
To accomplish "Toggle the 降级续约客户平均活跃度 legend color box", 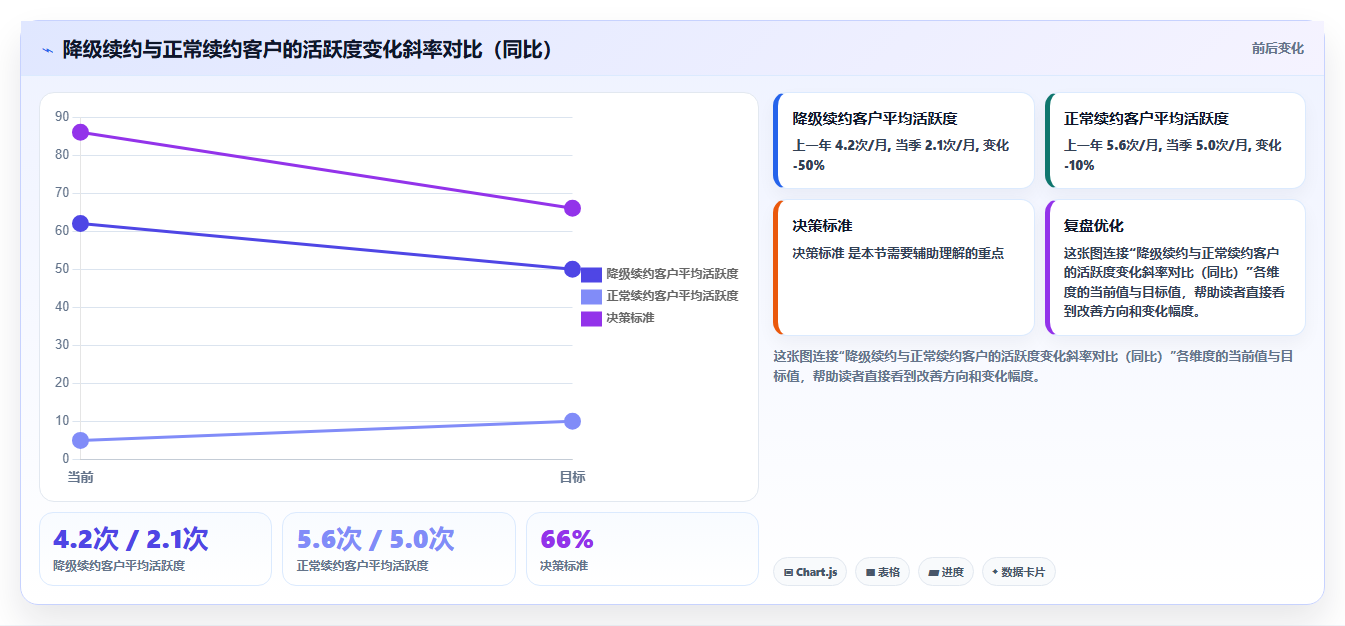I will [591, 274].
